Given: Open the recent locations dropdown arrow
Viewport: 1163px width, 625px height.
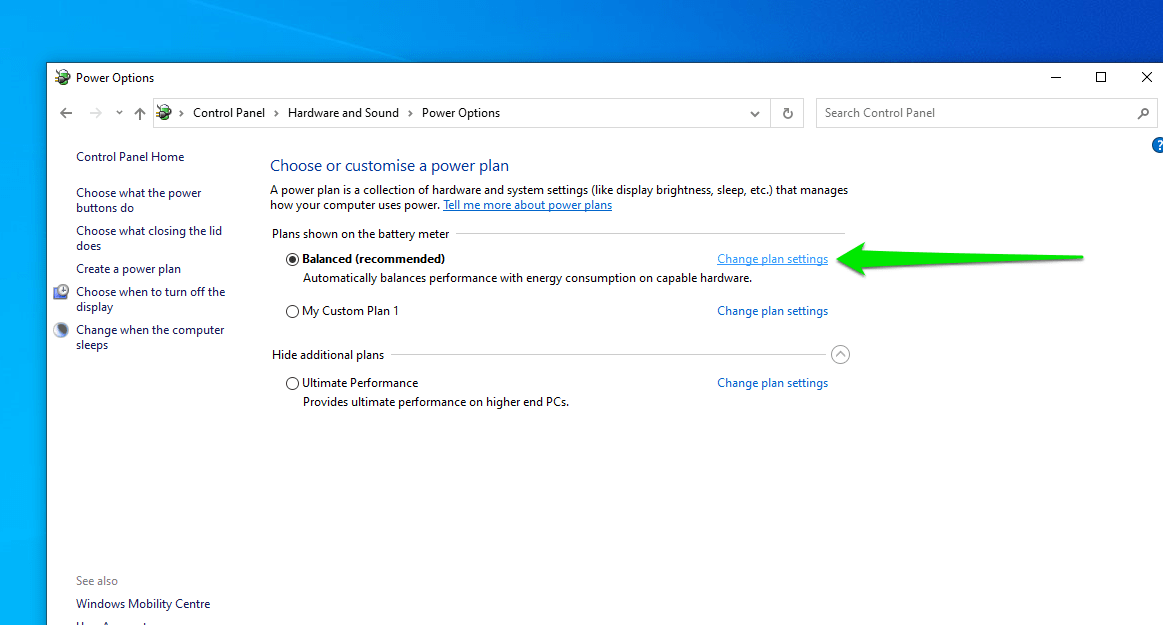Looking at the screenshot, I should [119, 113].
